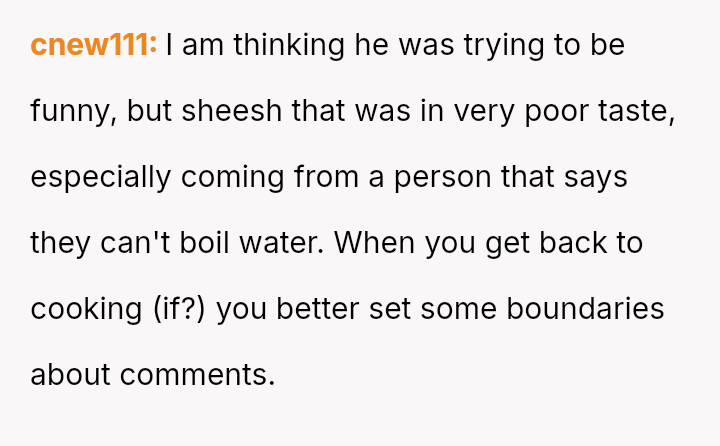Image resolution: width=720 pixels, height=446 pixels.
Task: Click the word "trying" in the first line
Action: point(504,47)
